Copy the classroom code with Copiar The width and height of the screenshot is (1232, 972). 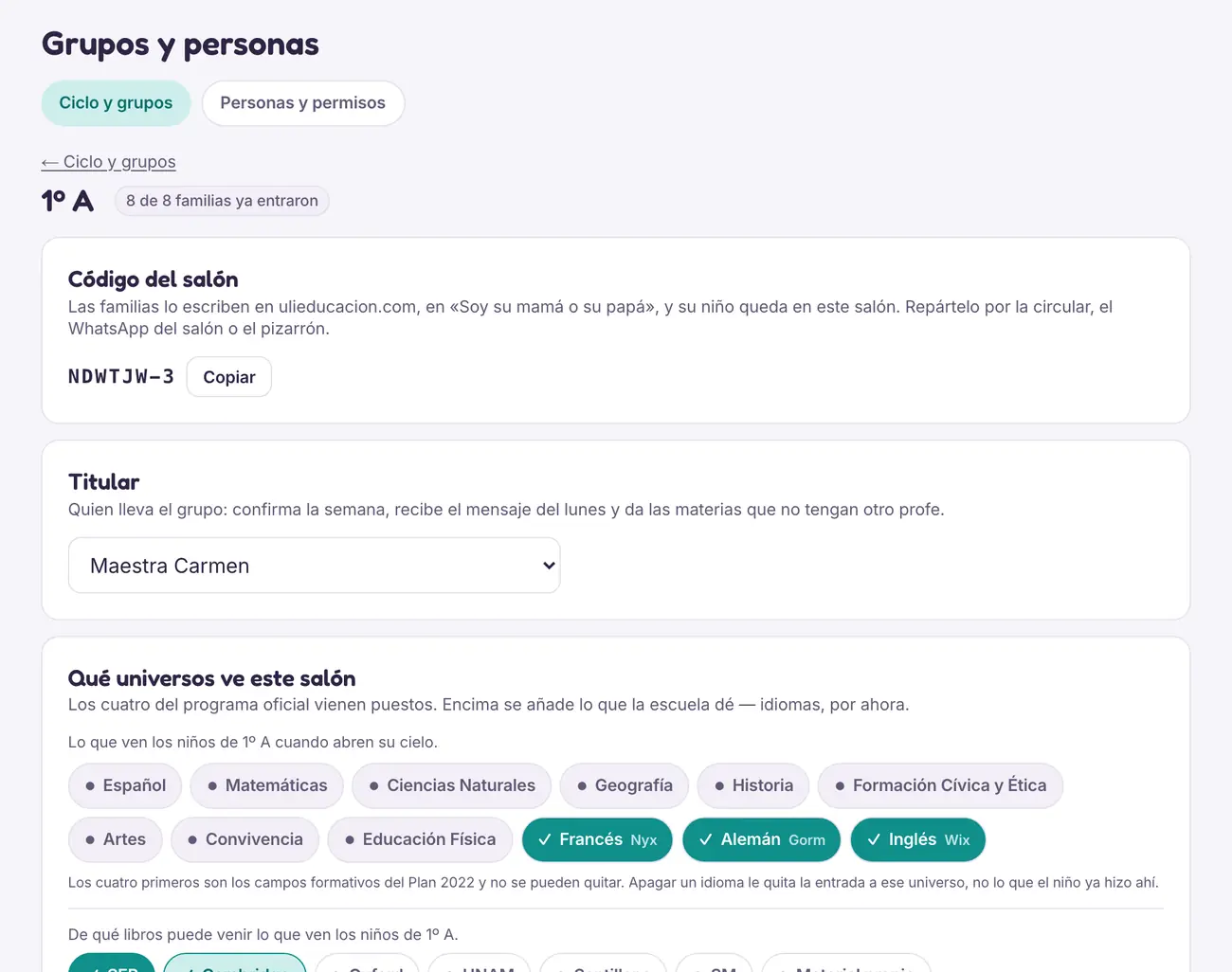pos(229,377)
